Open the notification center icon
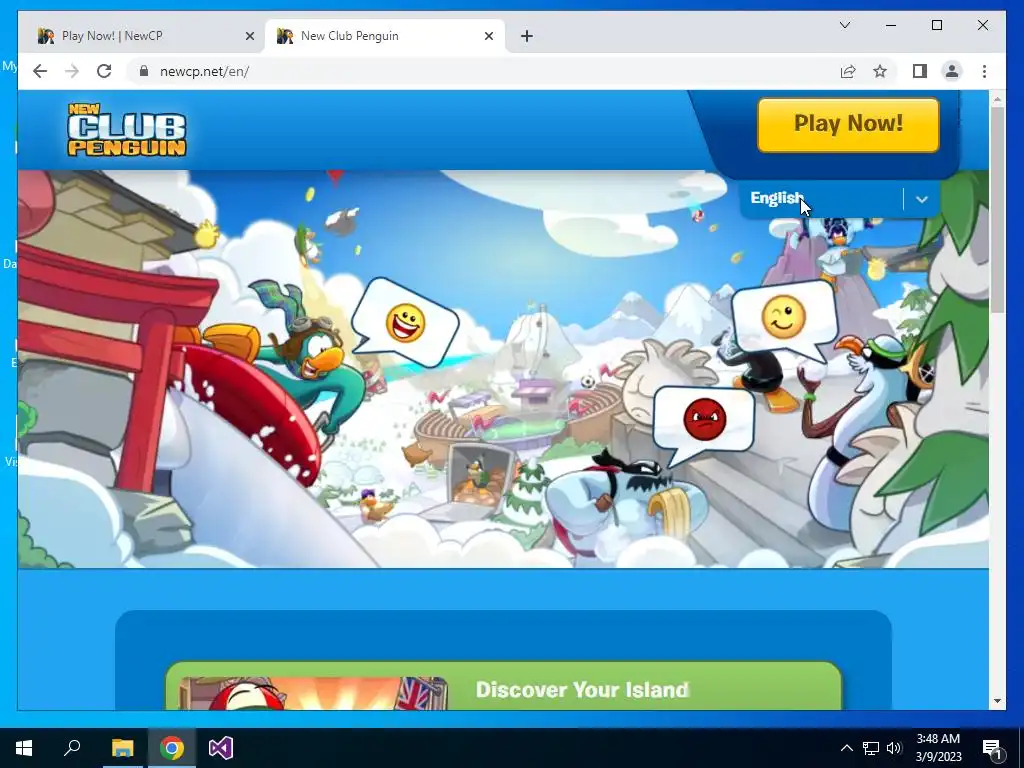Screen dimensions: 1024x768 pyautogui.click(x=993, y=748)
